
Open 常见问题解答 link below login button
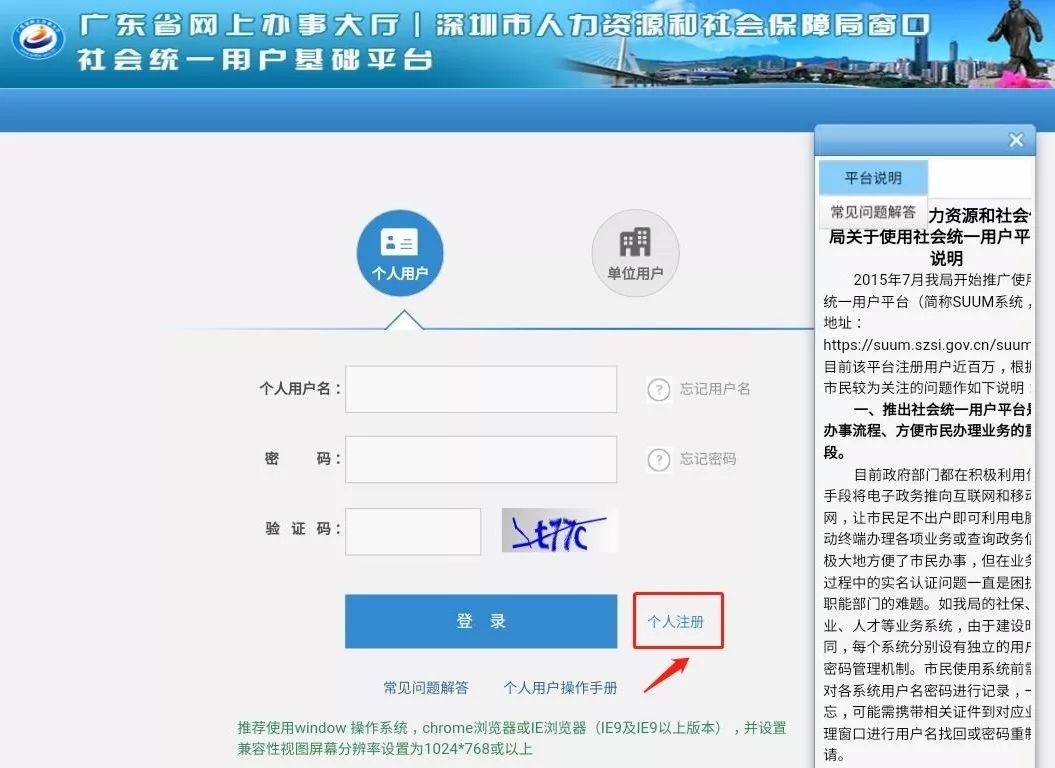coord(426,688)
